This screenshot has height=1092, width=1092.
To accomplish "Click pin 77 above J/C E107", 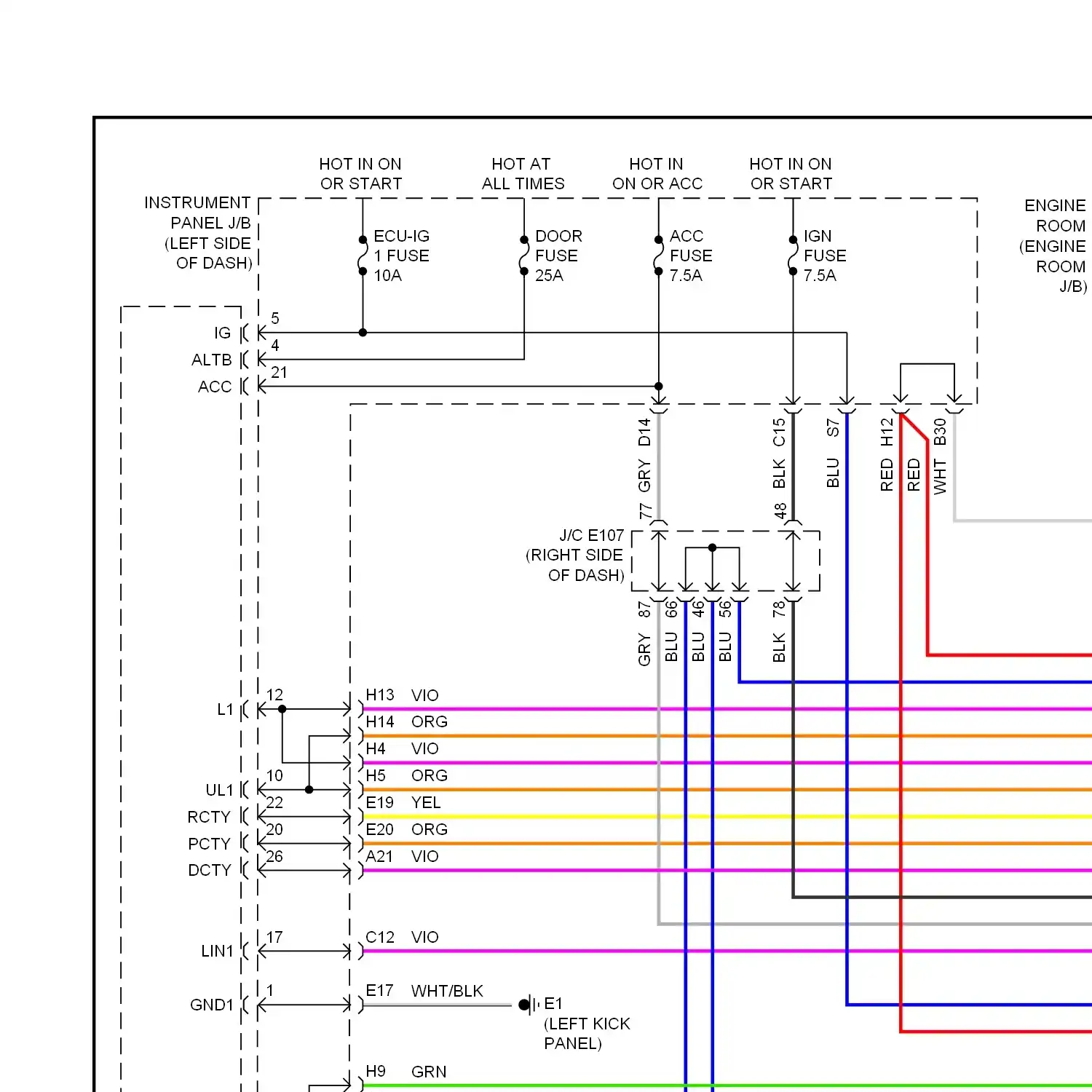I will [x=645, y=511].
